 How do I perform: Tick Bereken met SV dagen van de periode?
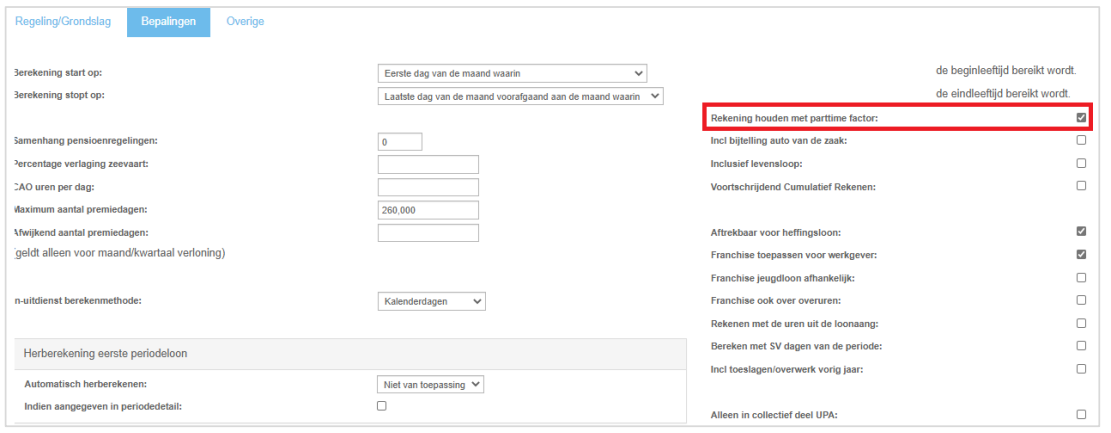click(x=1081, y=346)
